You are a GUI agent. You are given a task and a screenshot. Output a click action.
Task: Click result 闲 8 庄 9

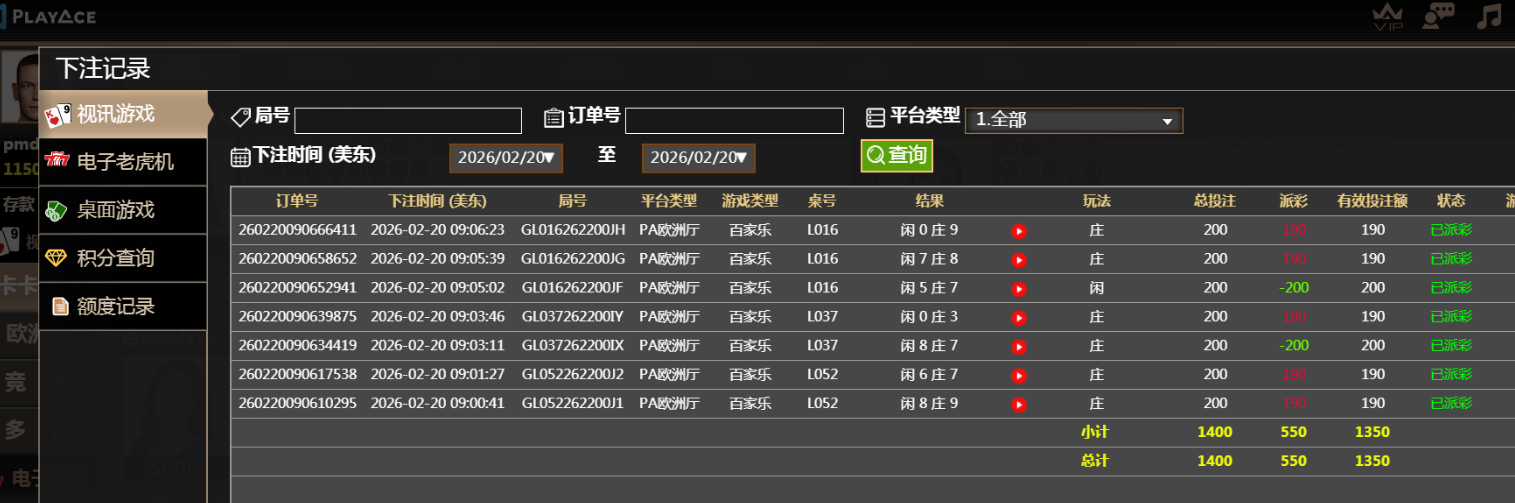[929, 404]
